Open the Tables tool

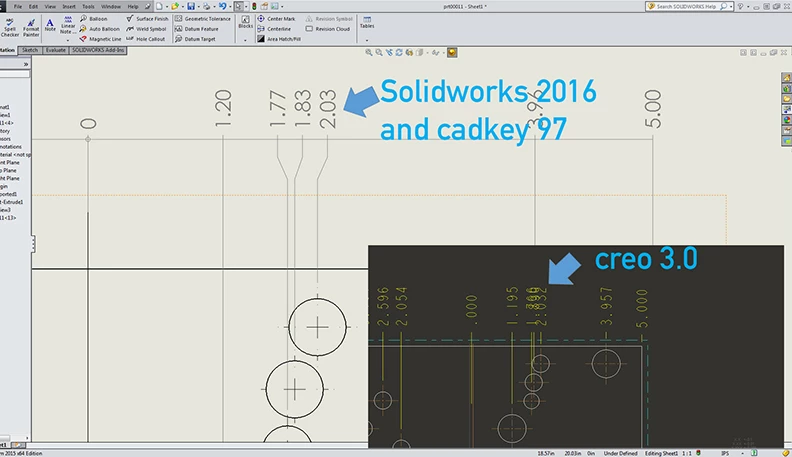(367, 22)
